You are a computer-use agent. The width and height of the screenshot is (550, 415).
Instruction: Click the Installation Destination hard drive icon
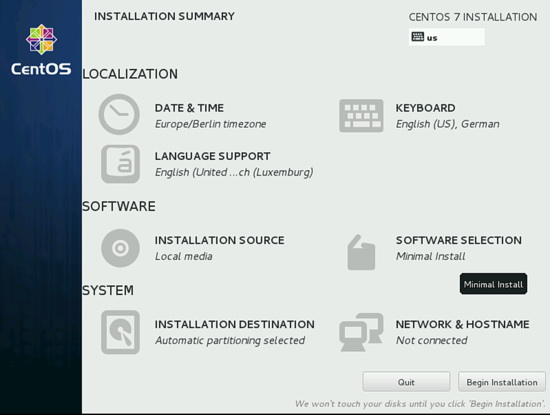[x=120, y=332]
